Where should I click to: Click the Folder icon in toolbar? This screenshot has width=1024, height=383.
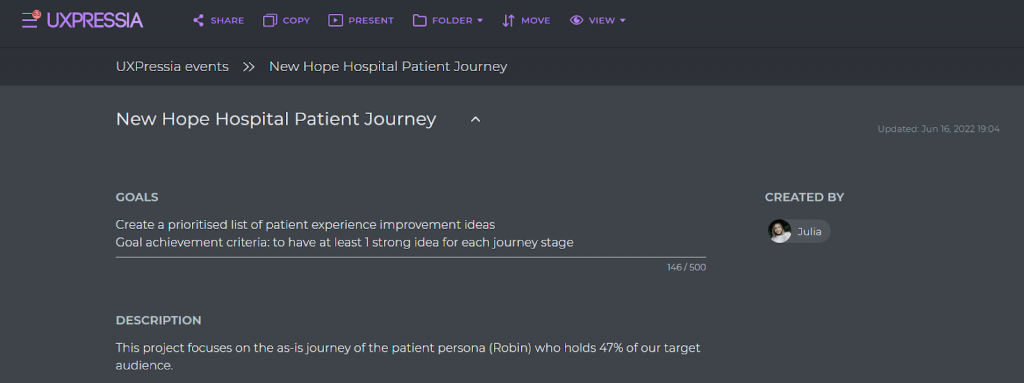click(x=419, y=20)
